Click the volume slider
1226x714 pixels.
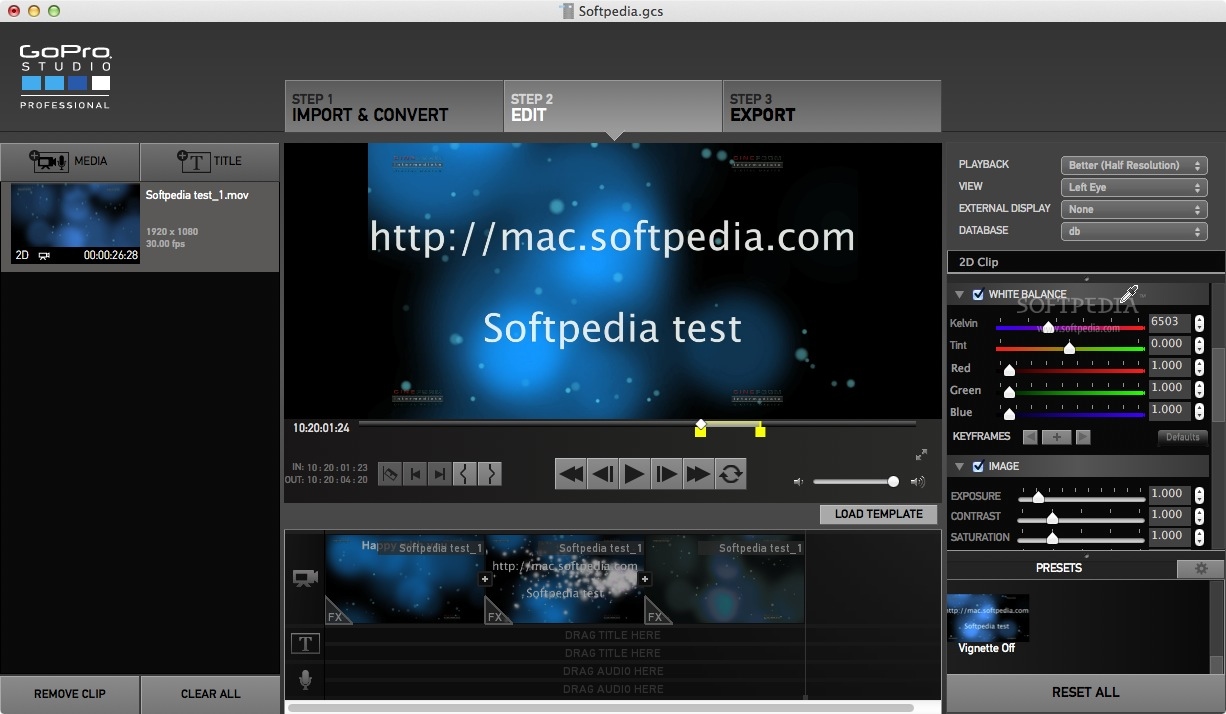pyautogui.click(x=855, y=482)
